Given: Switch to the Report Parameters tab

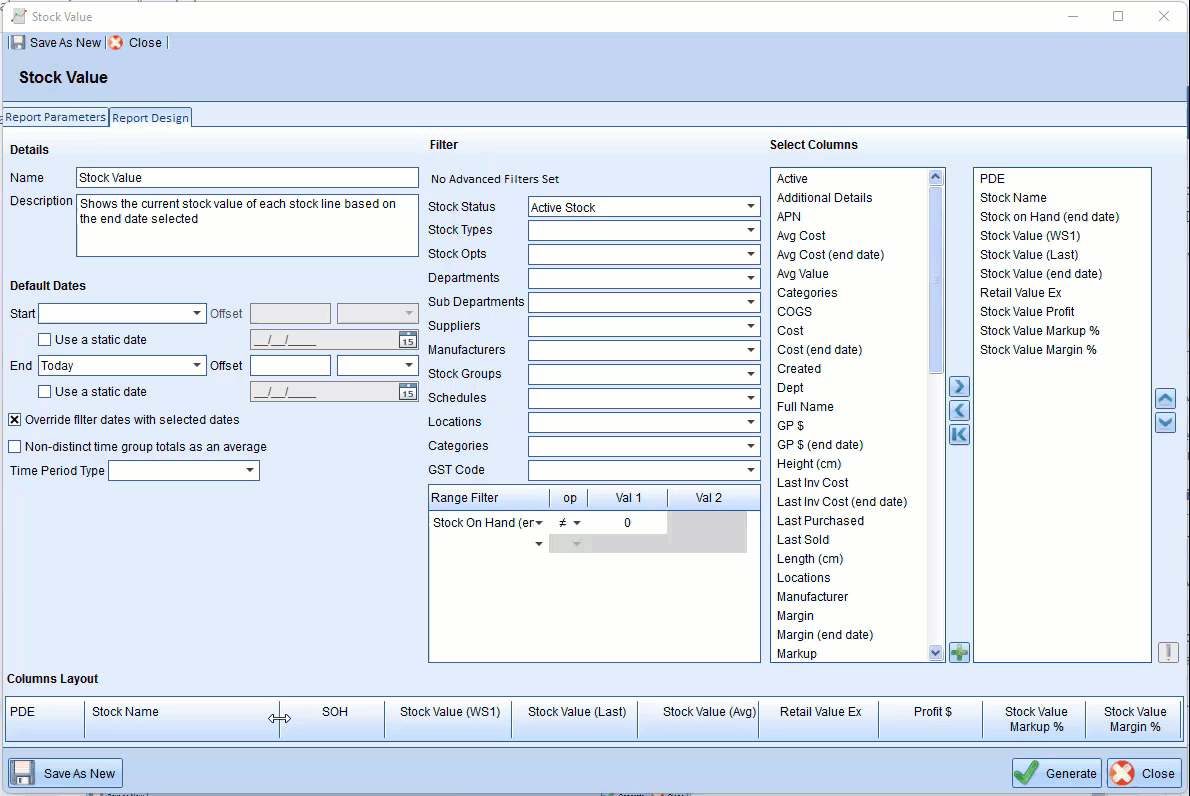Looking at the screenshot, I should [55, 117].
